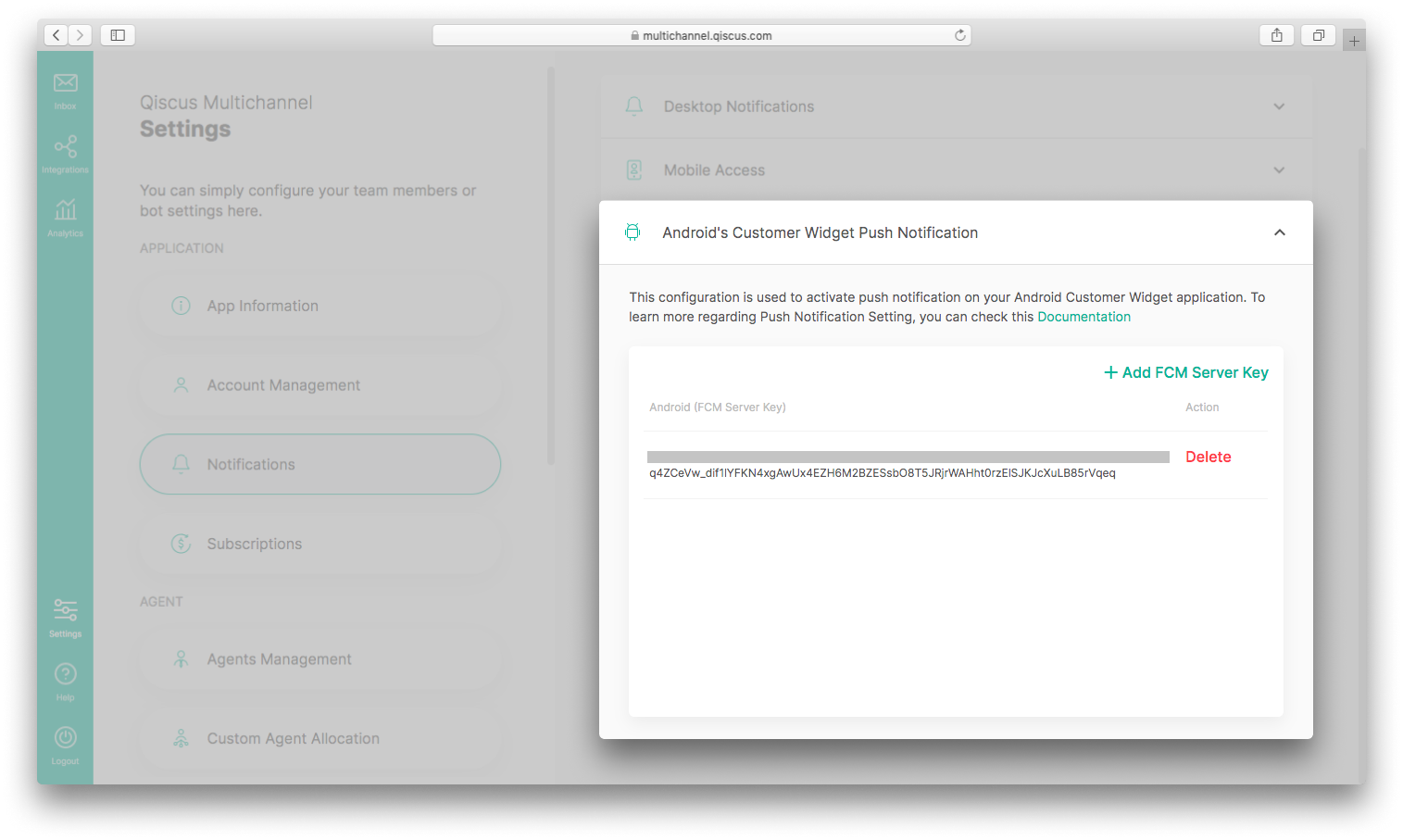Click the Qiscus Multichannel heading

[226, 103]
